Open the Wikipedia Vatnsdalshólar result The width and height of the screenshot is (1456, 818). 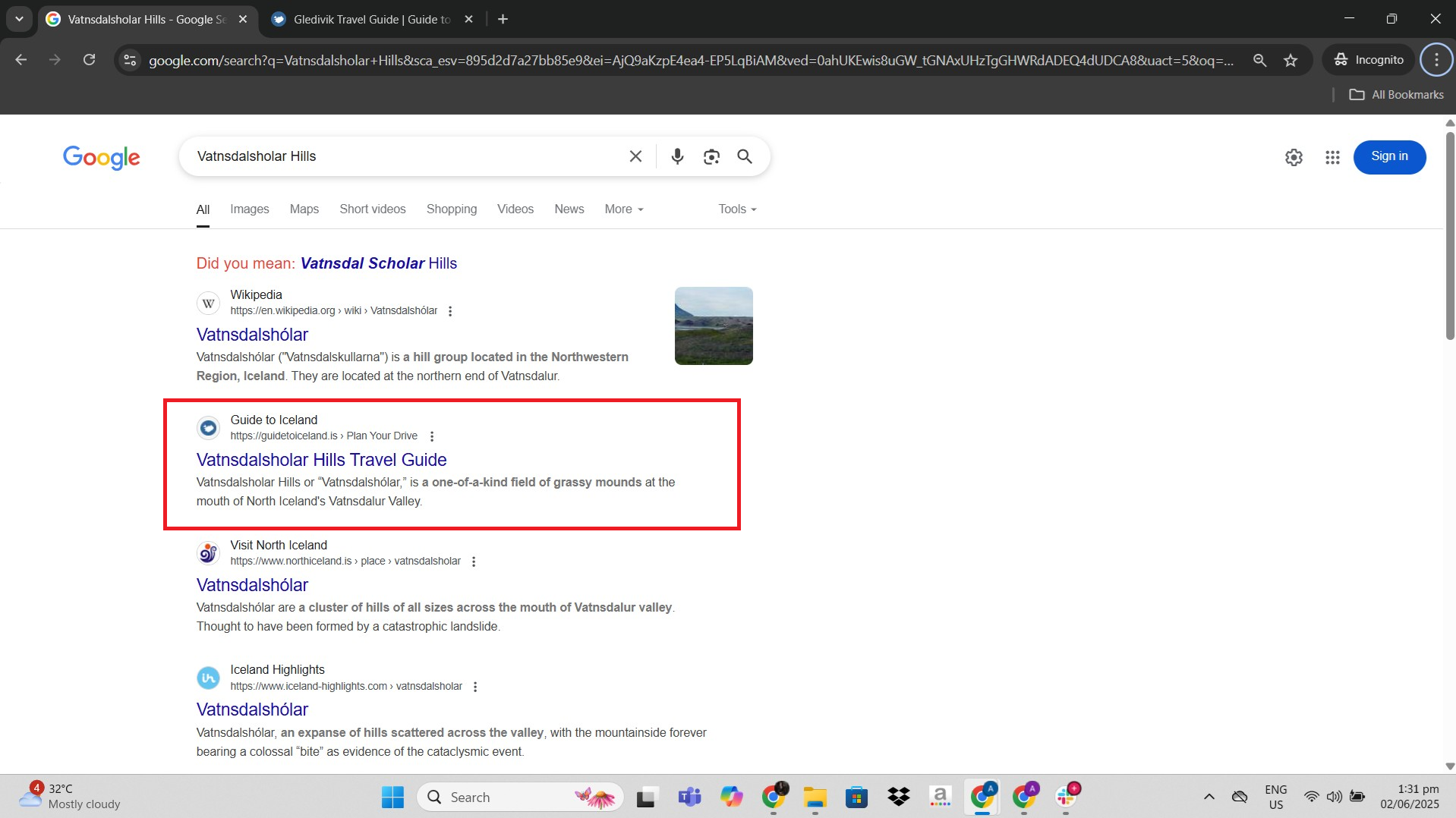click(252, 335)
